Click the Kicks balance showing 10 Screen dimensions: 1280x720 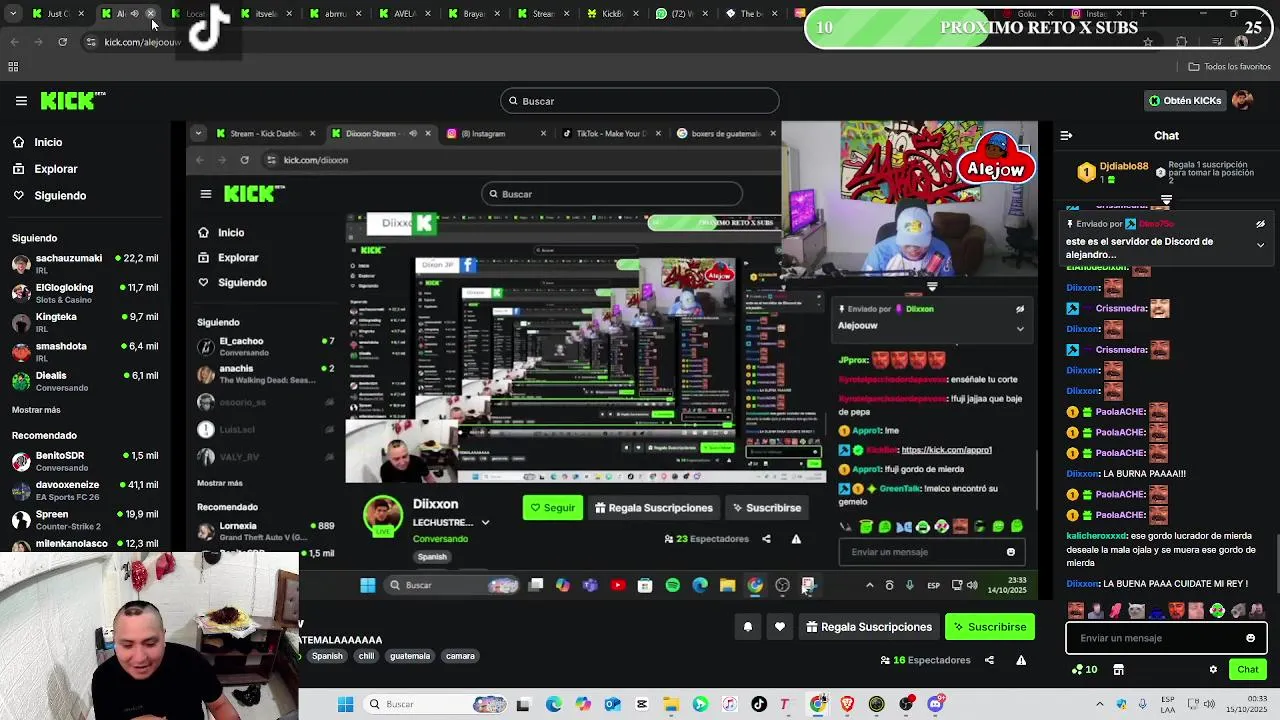tap(1085, 670)
